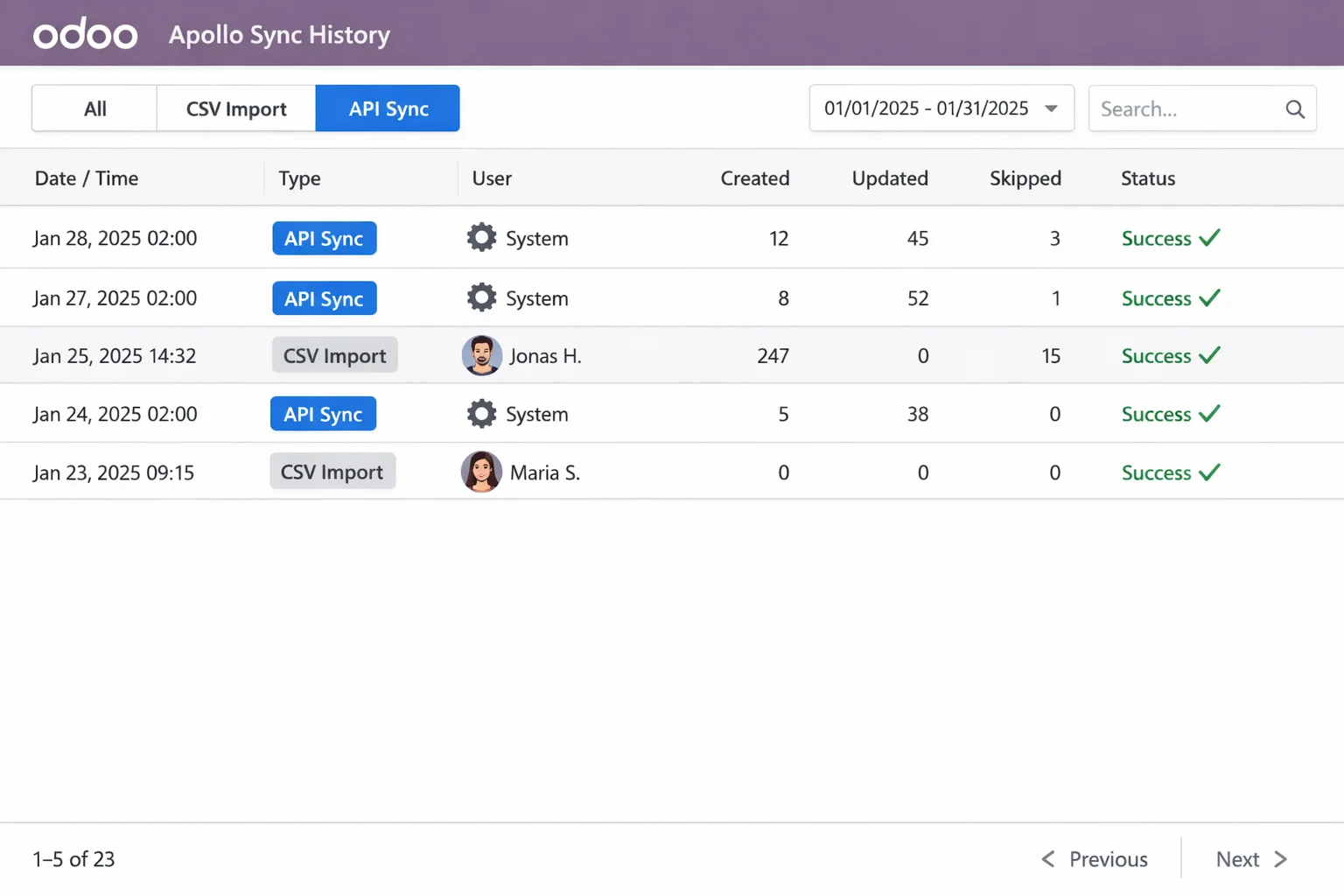Image resolution: width=1344 pixels, height=896 pixels.
Task: Click the Skipped value 15
Action: pos(1051,356)
